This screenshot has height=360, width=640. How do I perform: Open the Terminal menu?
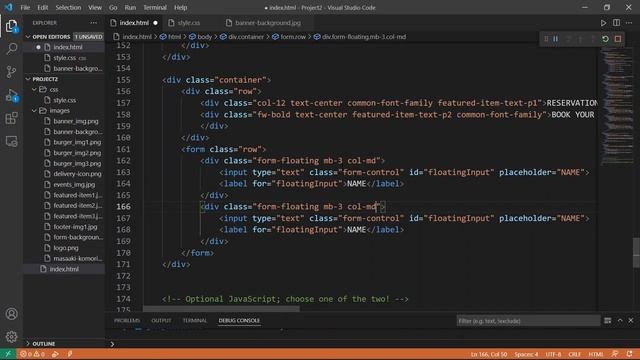click(x=155, y=8)
